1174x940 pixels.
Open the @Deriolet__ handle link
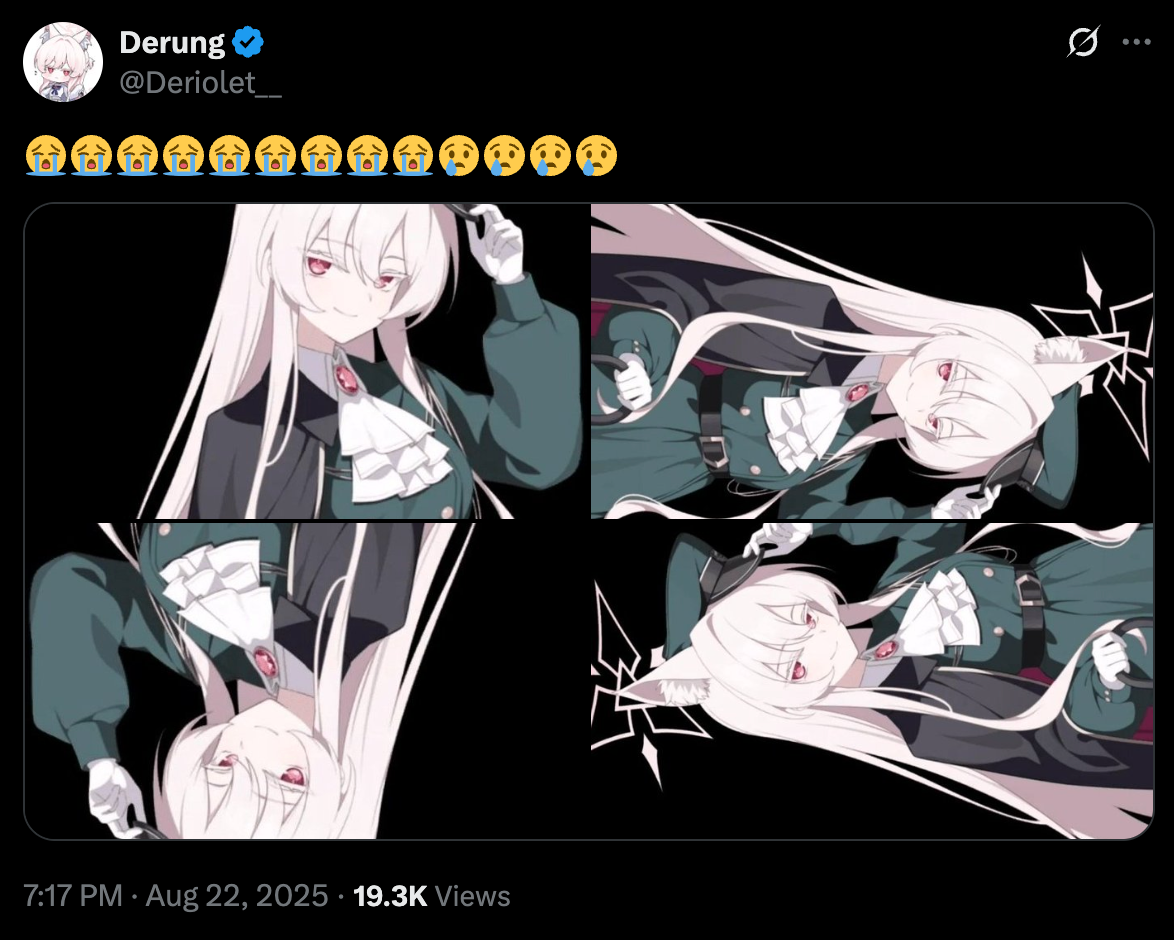(201, 82)
